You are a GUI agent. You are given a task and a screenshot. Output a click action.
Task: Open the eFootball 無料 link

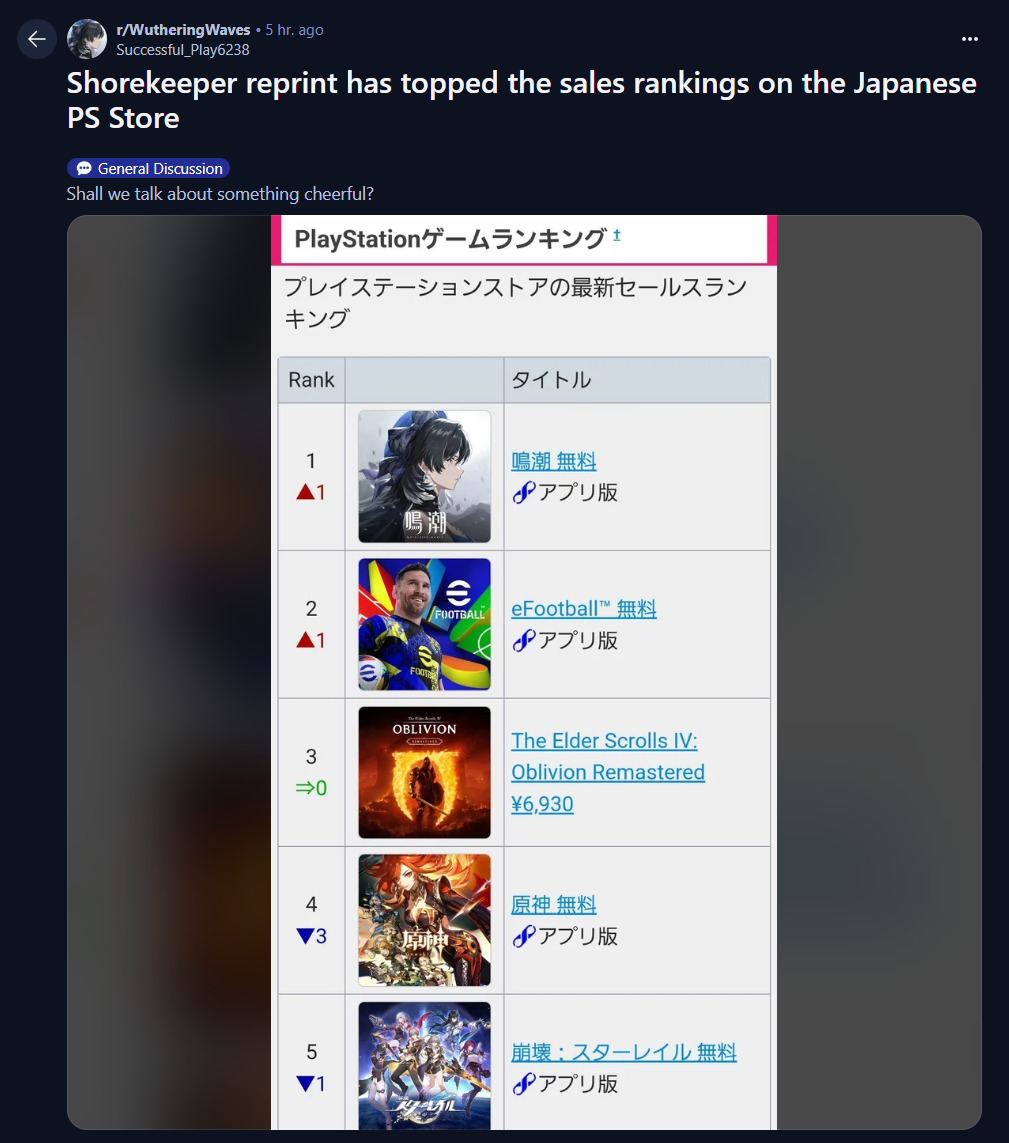click(x=583, y=609)
